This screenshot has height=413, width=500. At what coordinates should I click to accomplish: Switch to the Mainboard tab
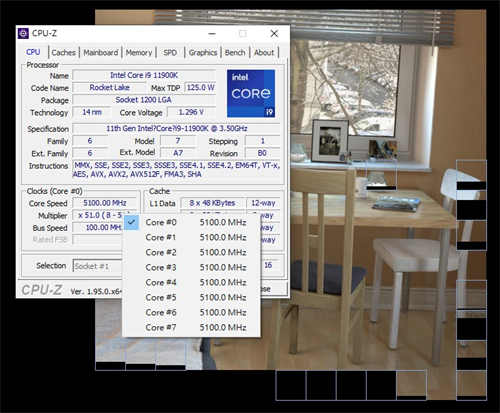(101, 53)
